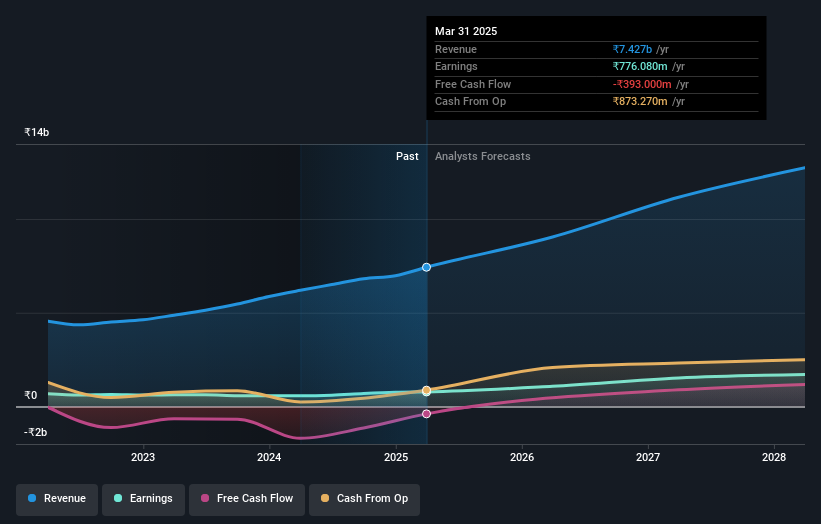Screen dimensions: 821x524
Task: Click the -₹393.000m free cash flow value
Action: tap(642, 84)
